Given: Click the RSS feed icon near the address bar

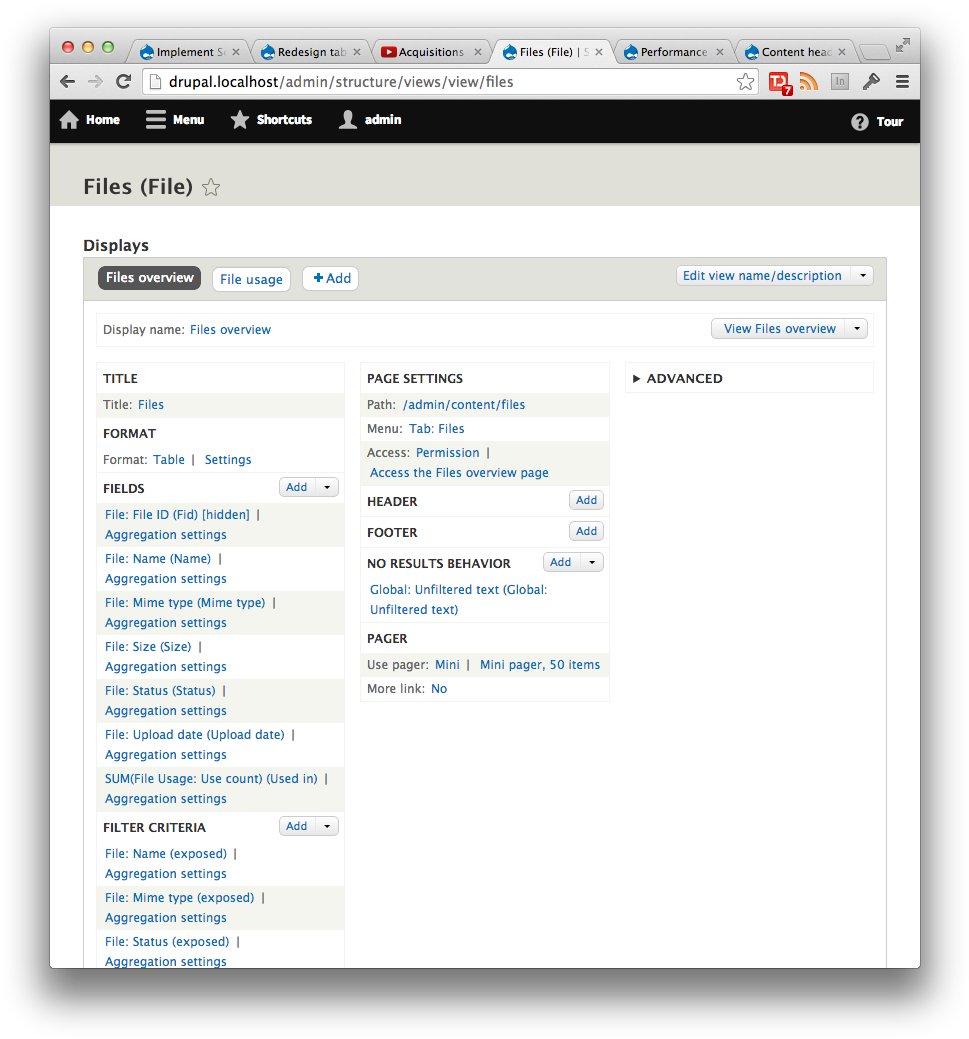Looking at the screenshot, I should coord(808,81).
